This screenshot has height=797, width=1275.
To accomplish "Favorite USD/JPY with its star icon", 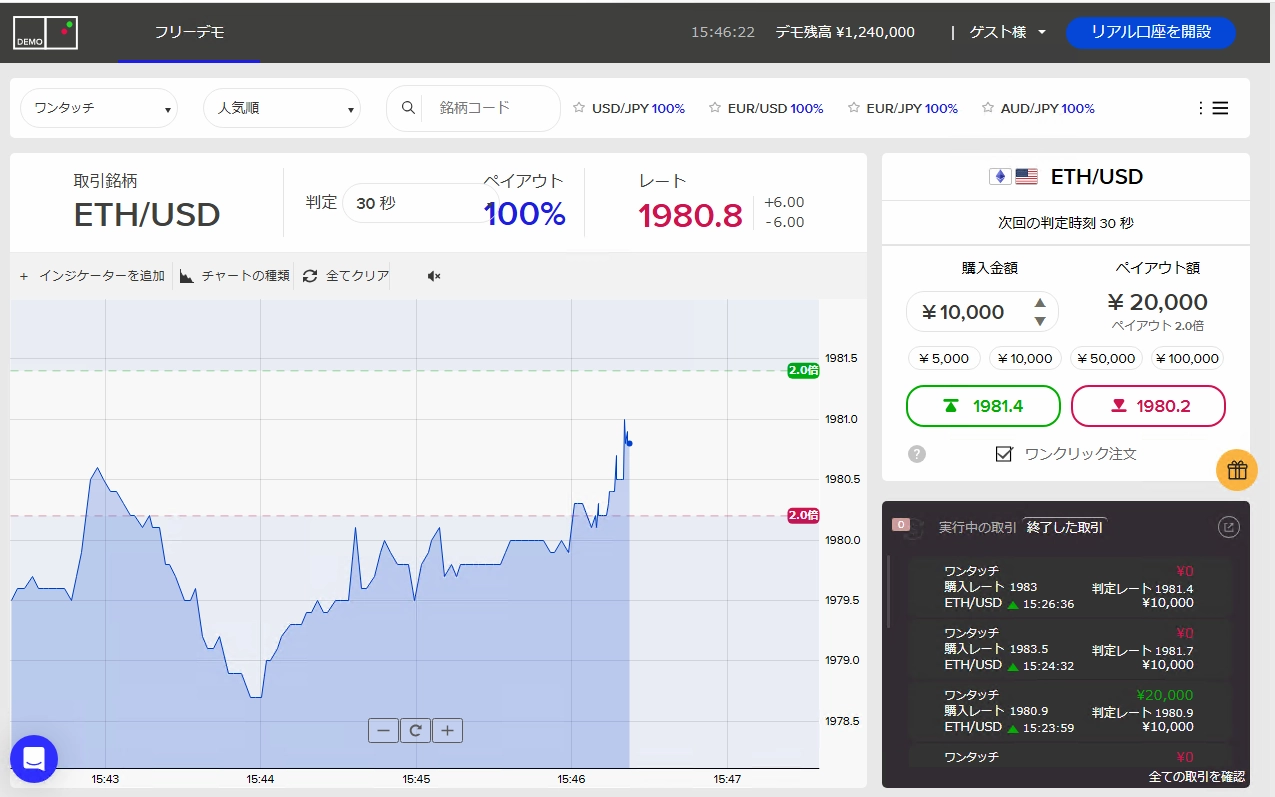I will point(579,108).
